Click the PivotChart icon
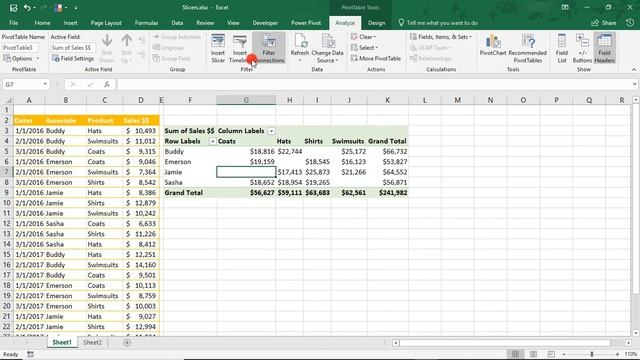The width and height of the screenshot is (640, 360). click(x=493, y=46)
